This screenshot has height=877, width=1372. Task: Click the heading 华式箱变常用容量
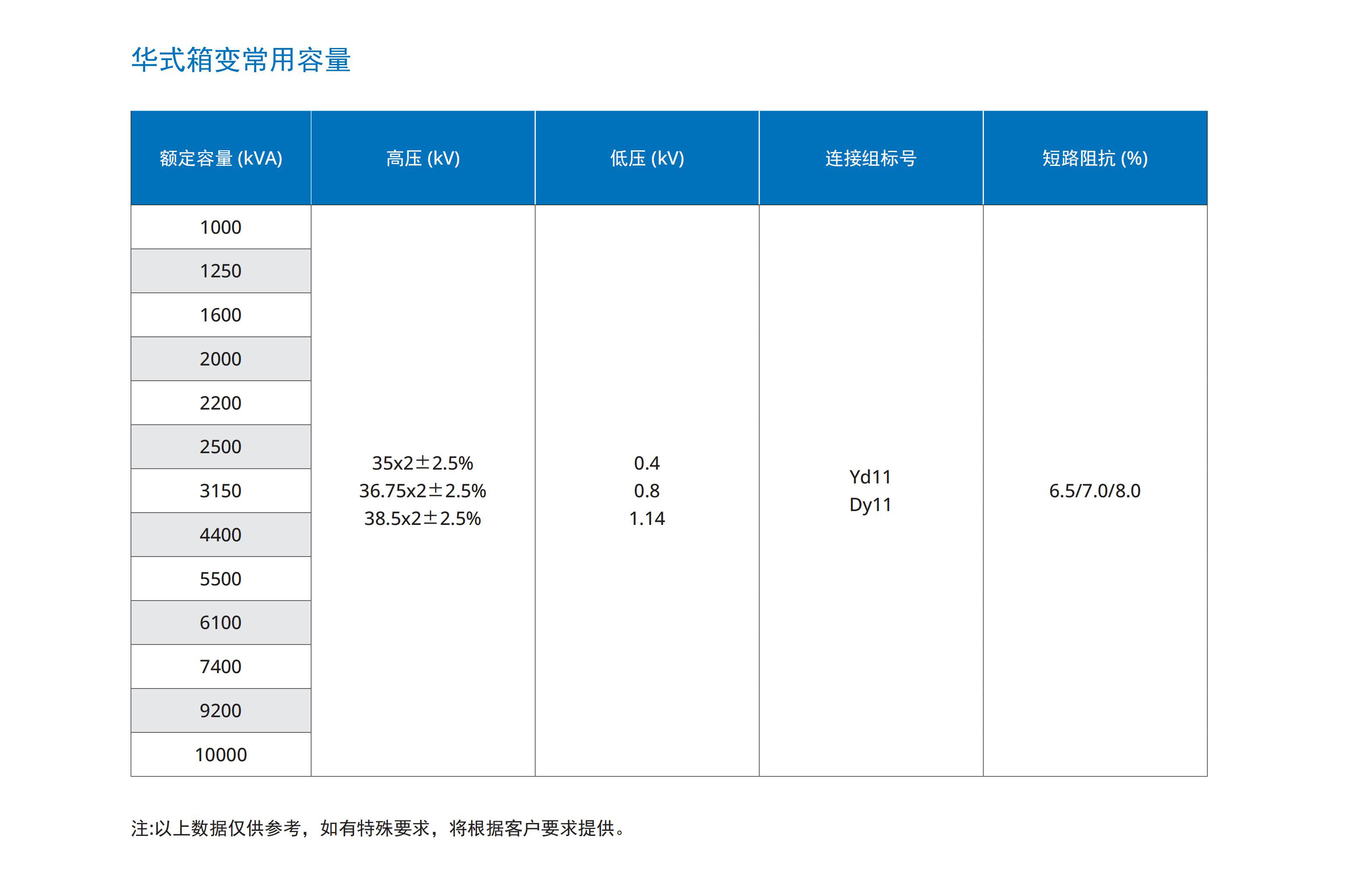(241, 60)
